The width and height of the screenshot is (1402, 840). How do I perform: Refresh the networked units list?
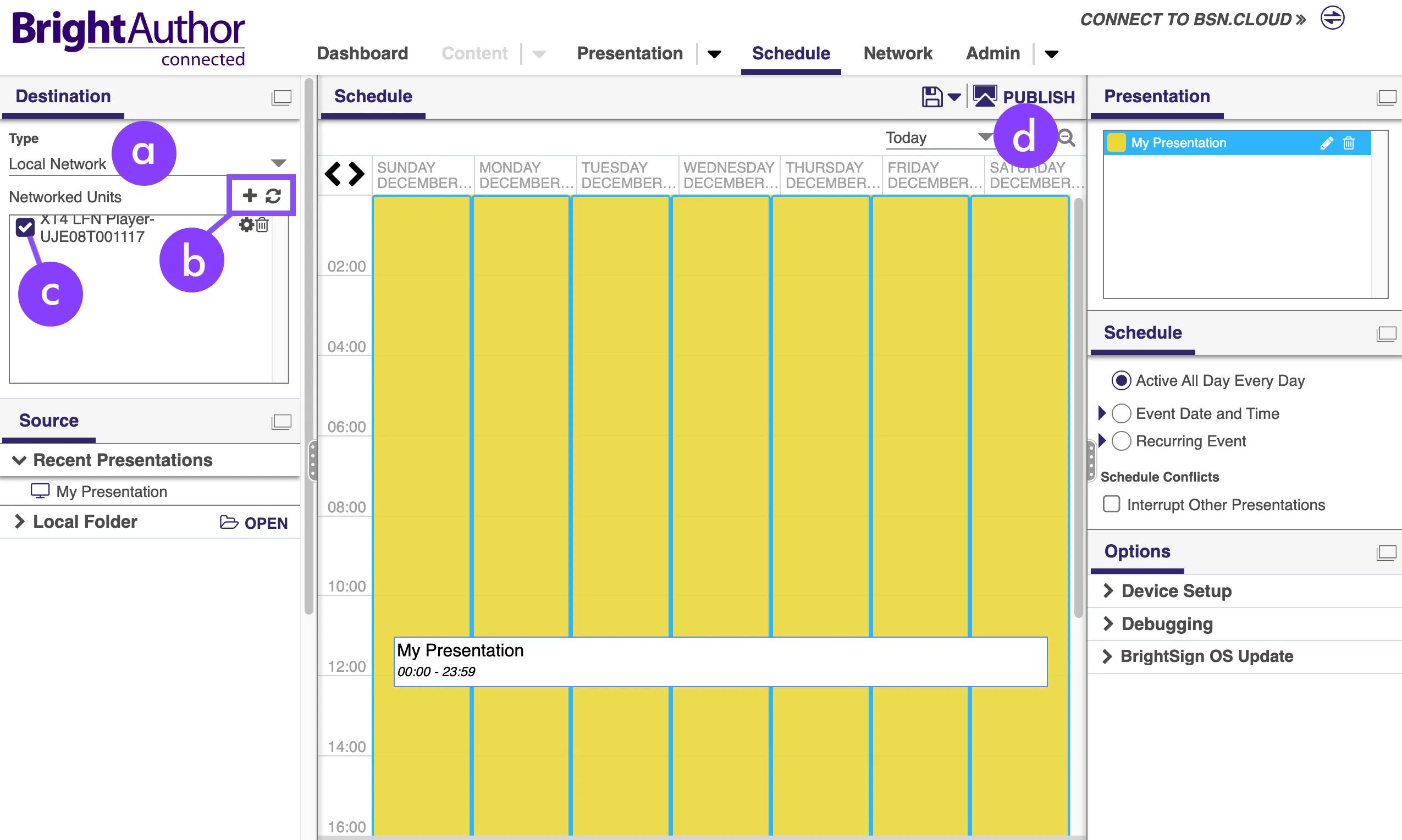(x=273, y=196)
